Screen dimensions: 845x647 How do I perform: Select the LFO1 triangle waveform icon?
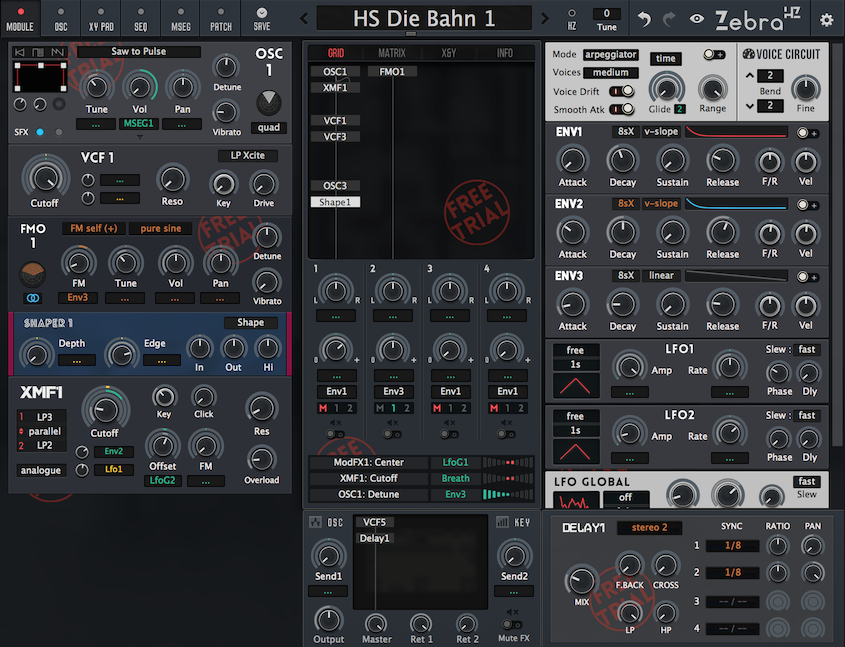pos(576,385)
